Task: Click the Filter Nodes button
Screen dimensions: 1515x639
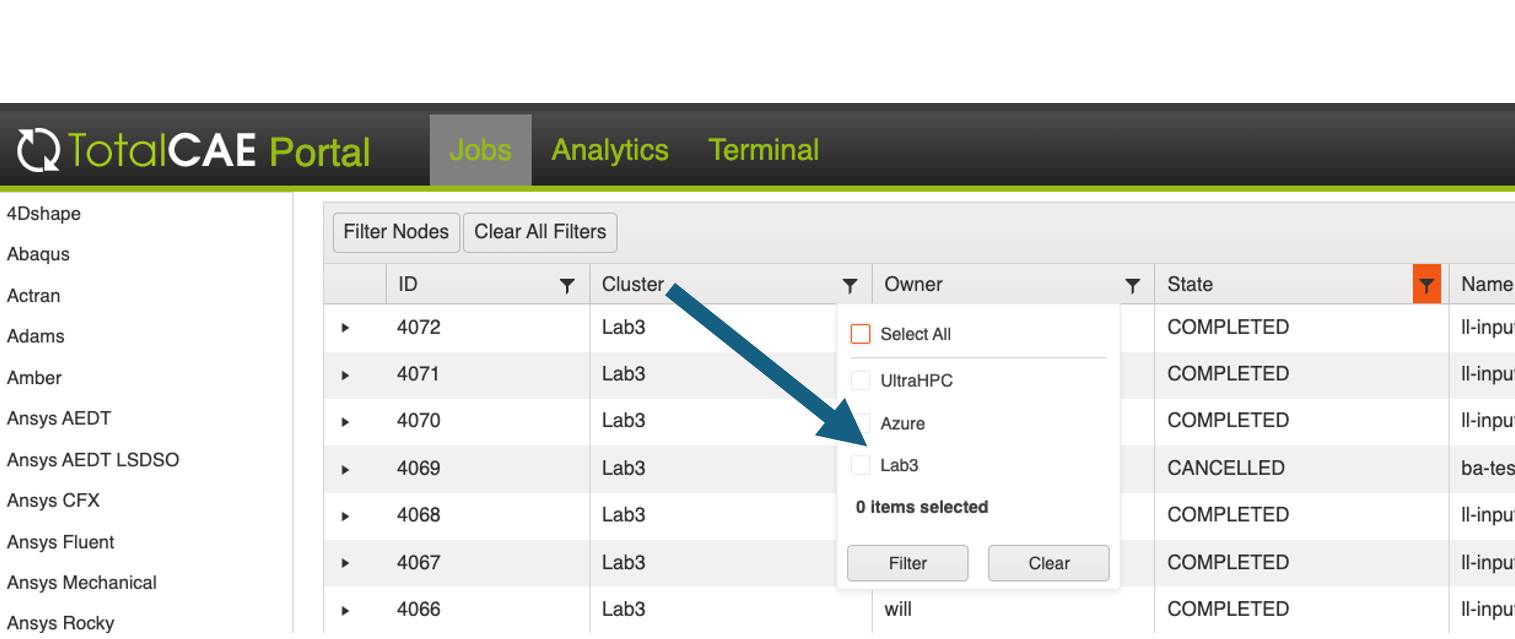Action: pos(396,232)
